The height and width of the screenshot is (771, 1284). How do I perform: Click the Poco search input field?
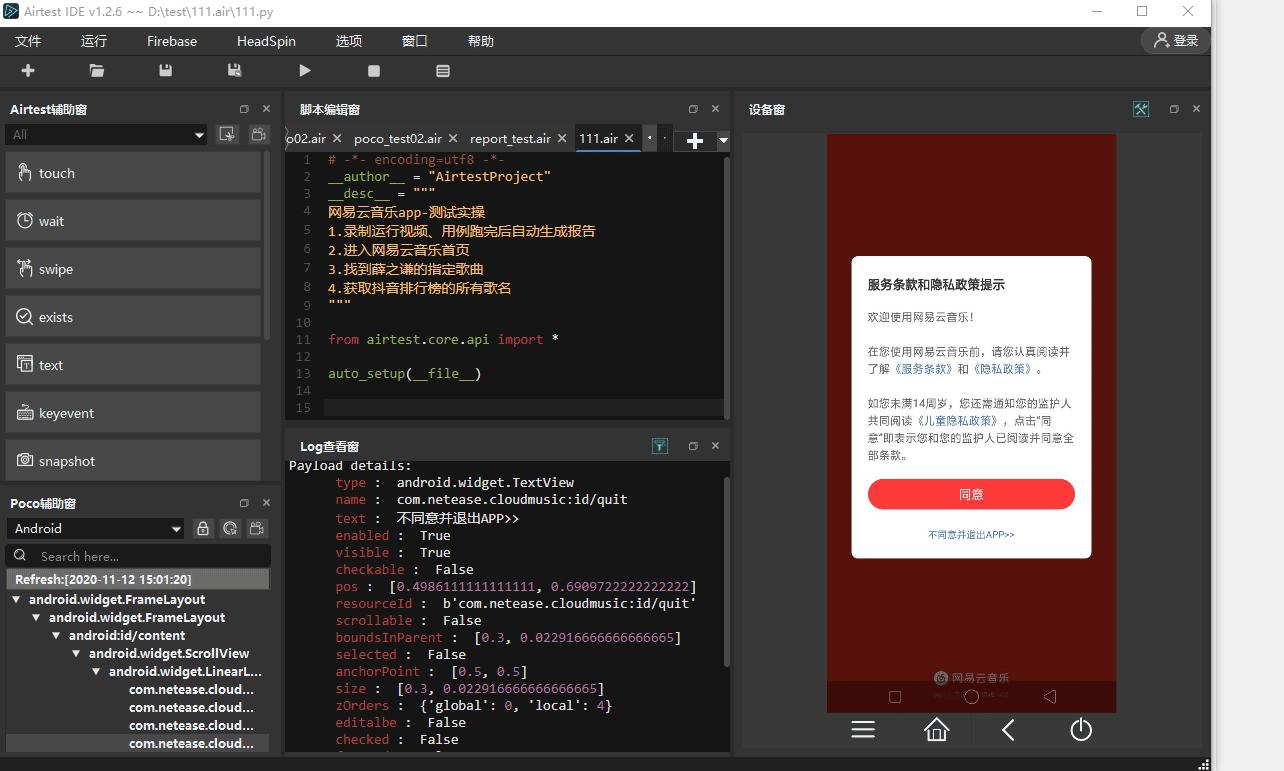pos(150,556)
